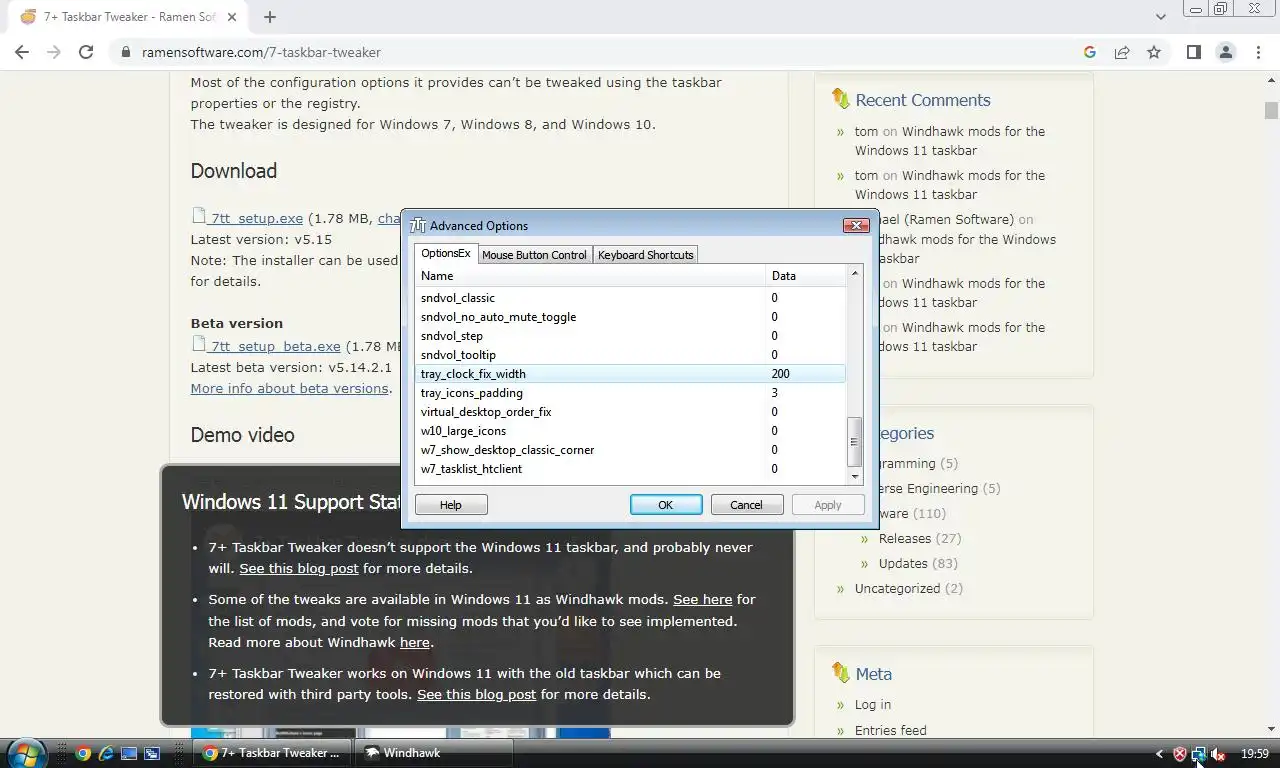Screen dimensions: 1280x768
Task: Switch to Keyboard Shortcuts tab
Action: (645, 255)
